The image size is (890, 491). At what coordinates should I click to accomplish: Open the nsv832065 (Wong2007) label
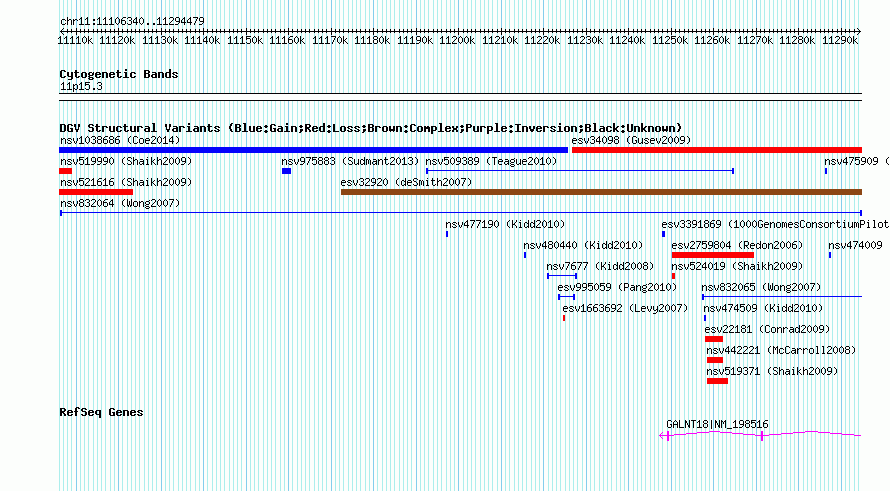click(x=761, y=287)
